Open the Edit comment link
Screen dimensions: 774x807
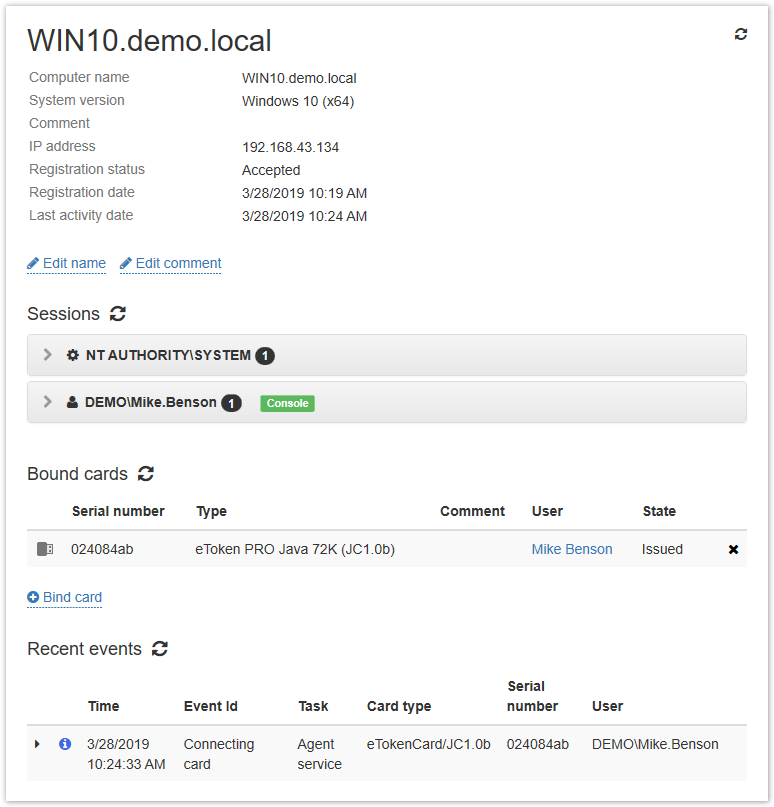[x=171, y=264]
